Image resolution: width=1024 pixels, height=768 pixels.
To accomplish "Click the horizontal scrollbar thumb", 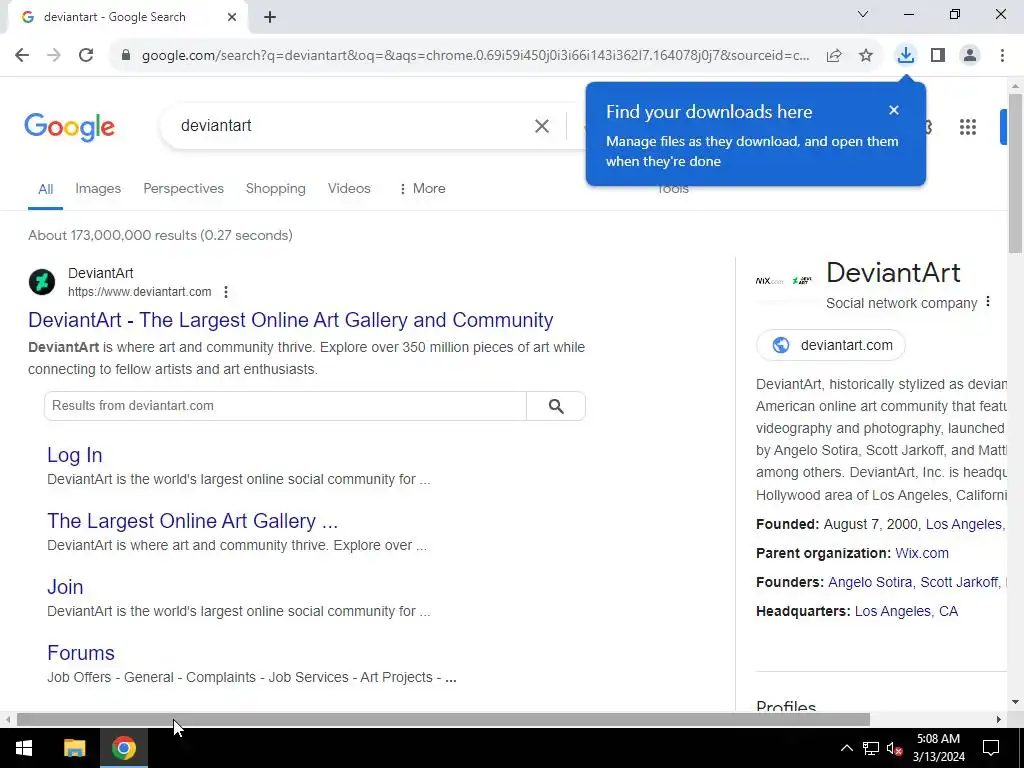I will (443, 719).
